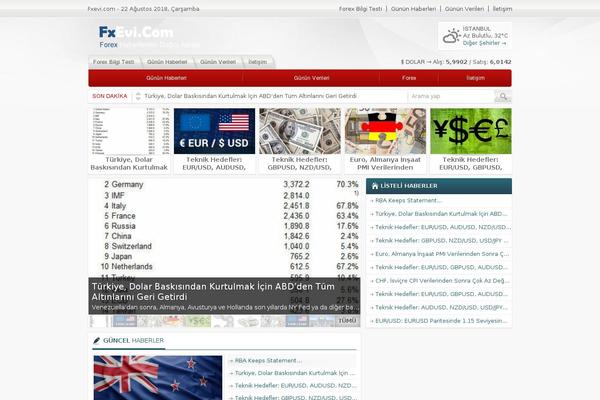The height and width of the screenshot is (400, 600).
Task: Open CHF, İsviçre CPI Verilerinden listed item
Action: [440, 281]
